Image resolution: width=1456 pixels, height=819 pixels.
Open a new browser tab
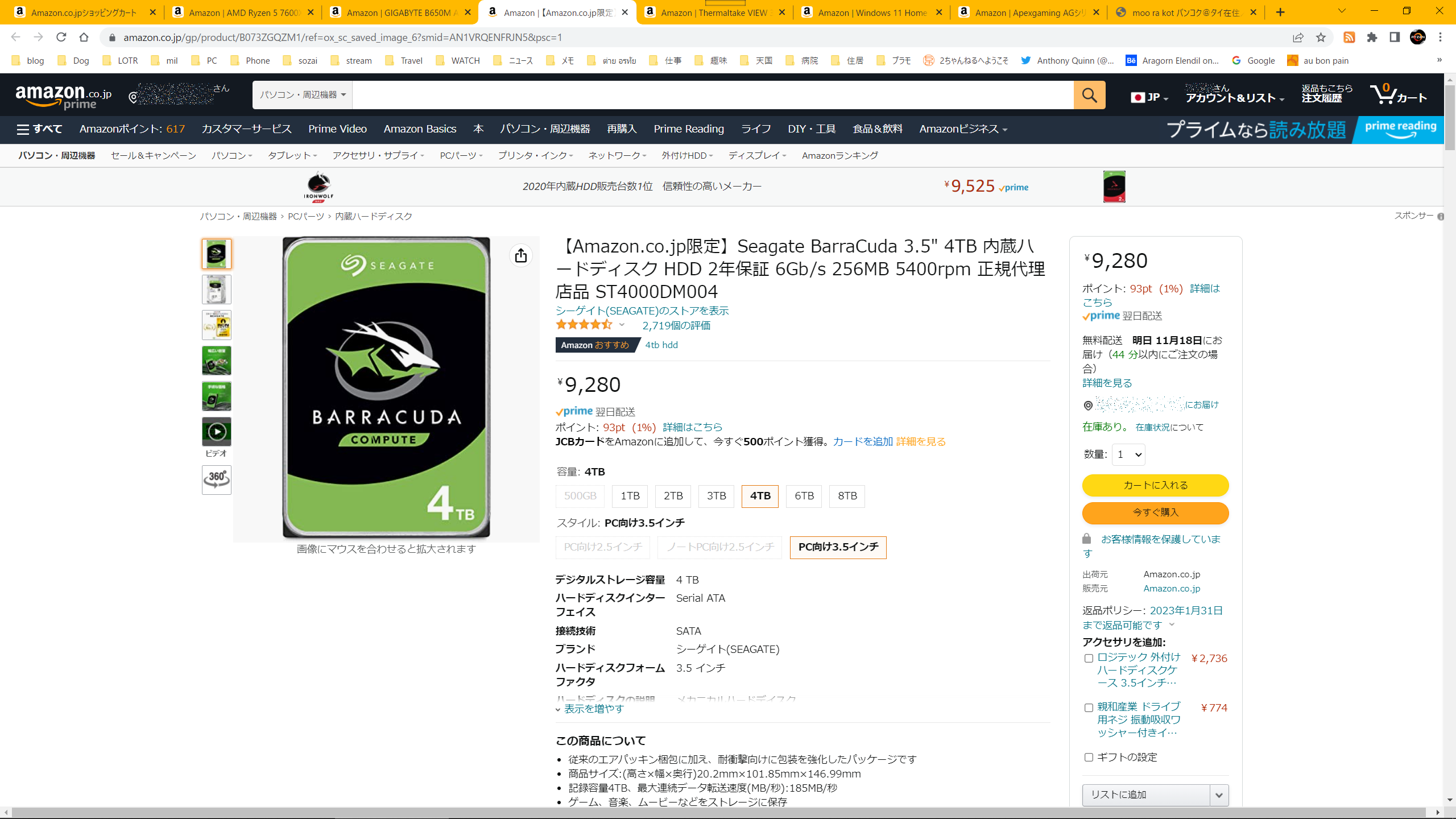tap(1280, 12)
